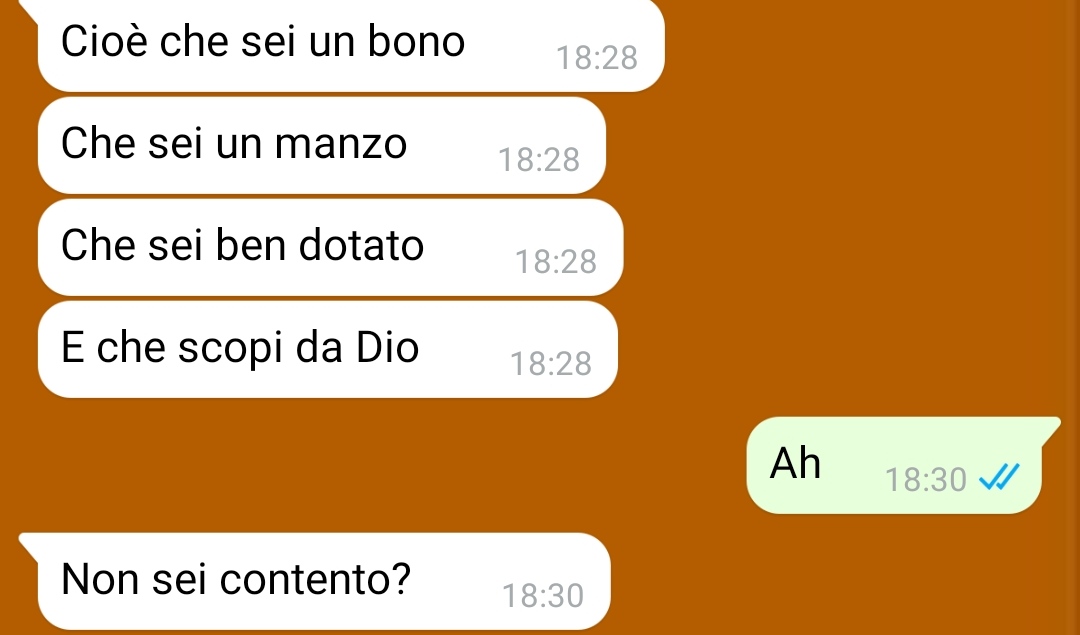The width and height of the screenshot is (1080, 635).
Task: Tap the 'E che scopi da Dio' message
Action: click(328, 349)
